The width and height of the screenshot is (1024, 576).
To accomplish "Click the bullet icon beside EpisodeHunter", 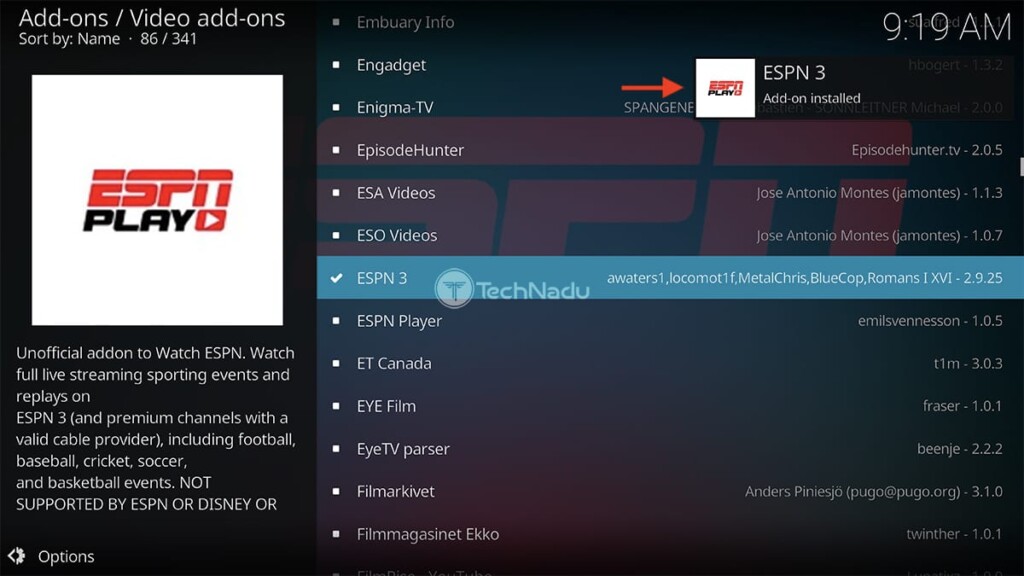I will tap(336, 150).
